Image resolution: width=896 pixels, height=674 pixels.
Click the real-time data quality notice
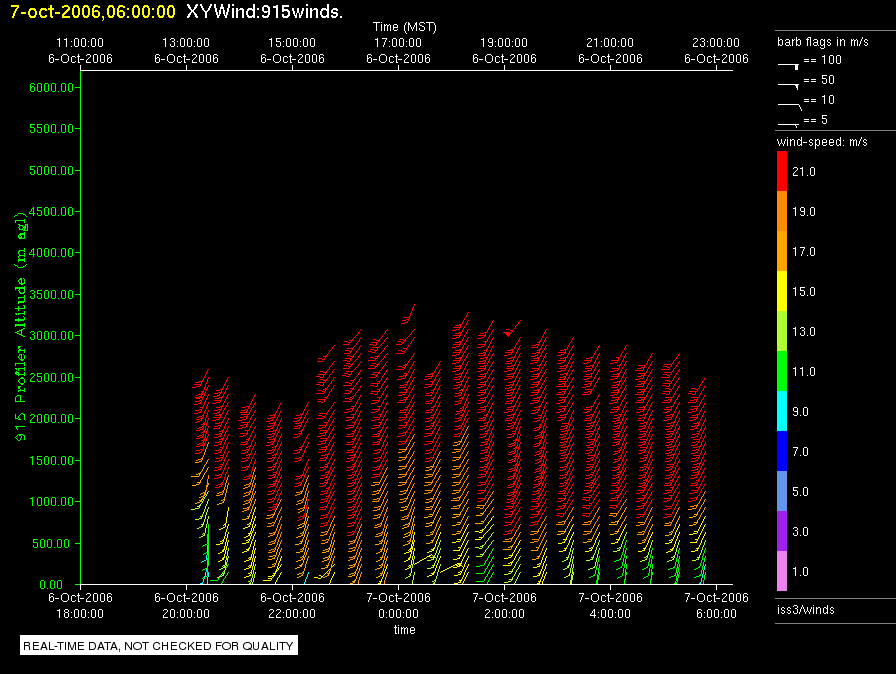158,645
